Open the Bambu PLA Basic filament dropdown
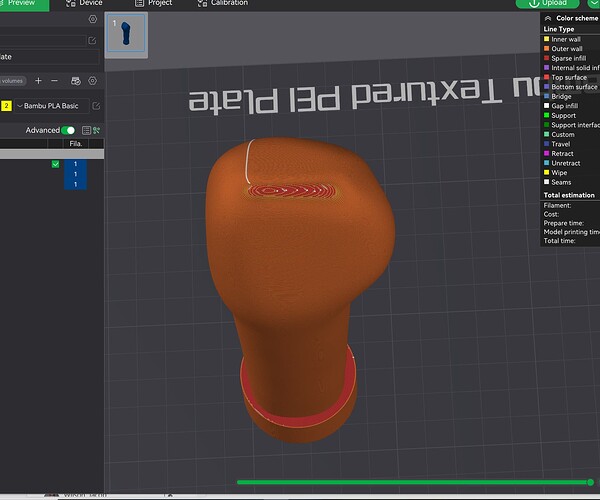The image size is (600, 500). (x=52, y=106)
